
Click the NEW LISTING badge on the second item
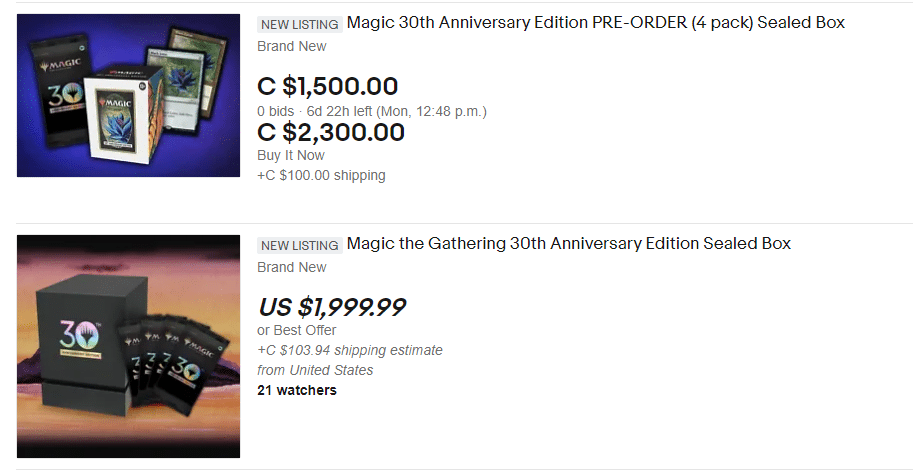point(299,244)
